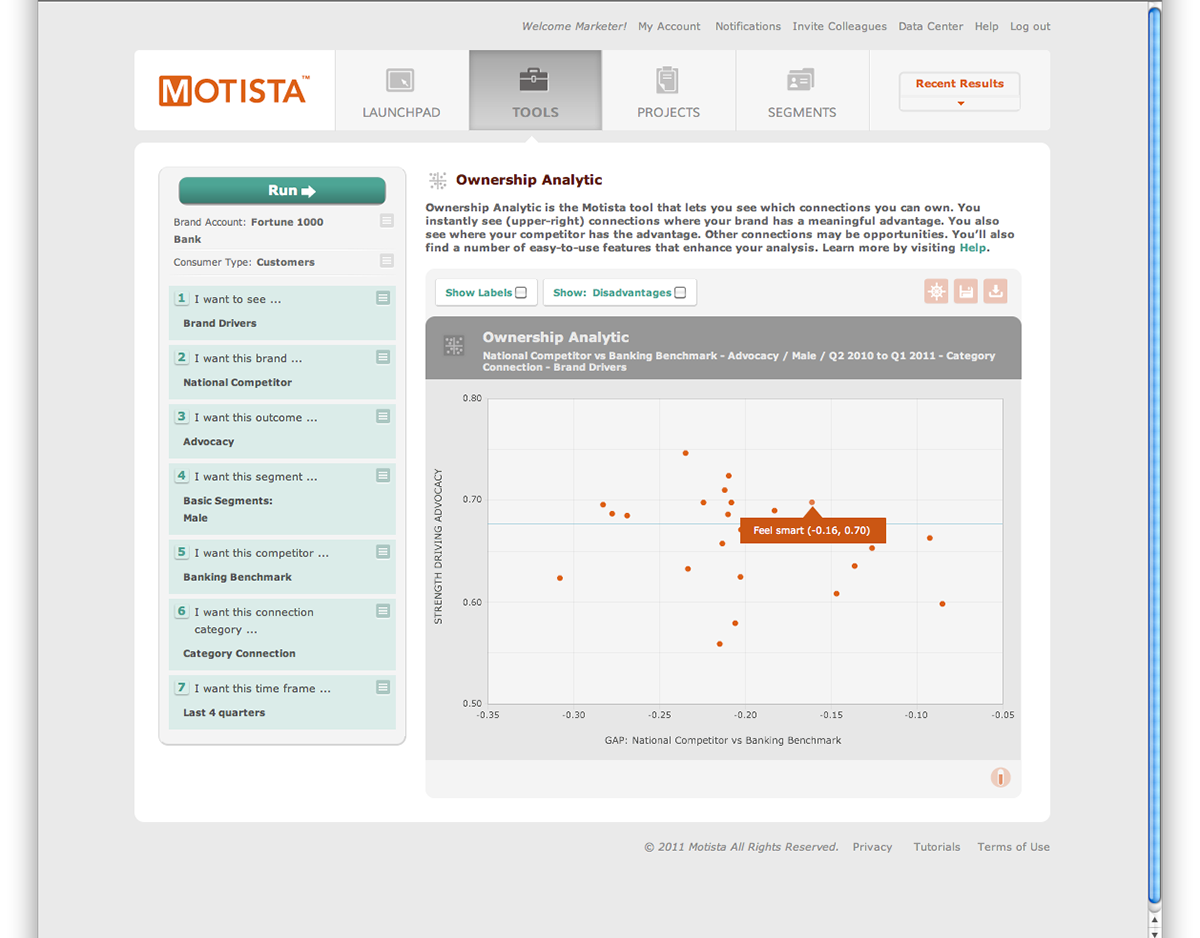Open the Data Center link
Viewport: 1200px width, 938px height.
point(931,27)
